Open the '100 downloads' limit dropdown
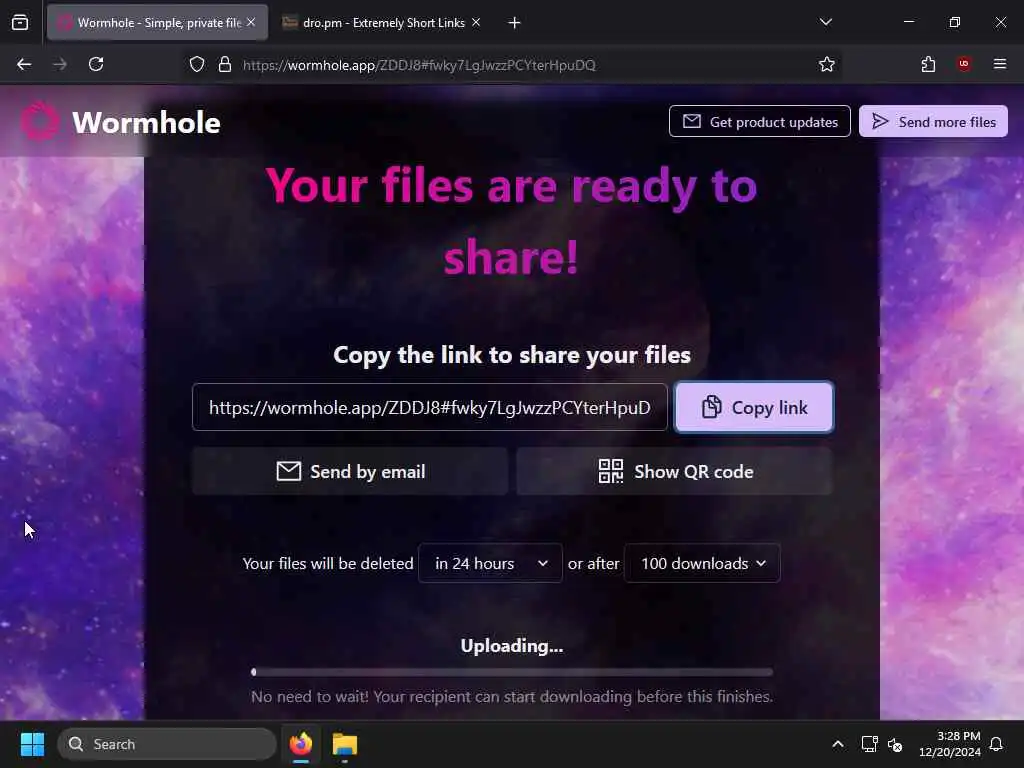 [702, 563]
